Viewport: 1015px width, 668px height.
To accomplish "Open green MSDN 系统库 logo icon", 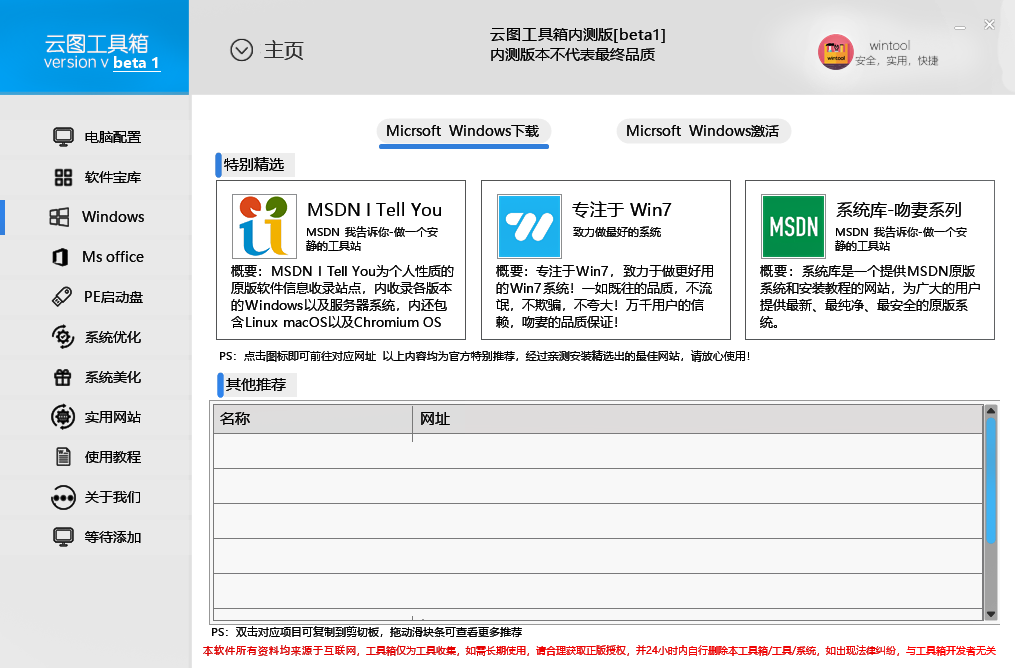I will coord(793,227).
